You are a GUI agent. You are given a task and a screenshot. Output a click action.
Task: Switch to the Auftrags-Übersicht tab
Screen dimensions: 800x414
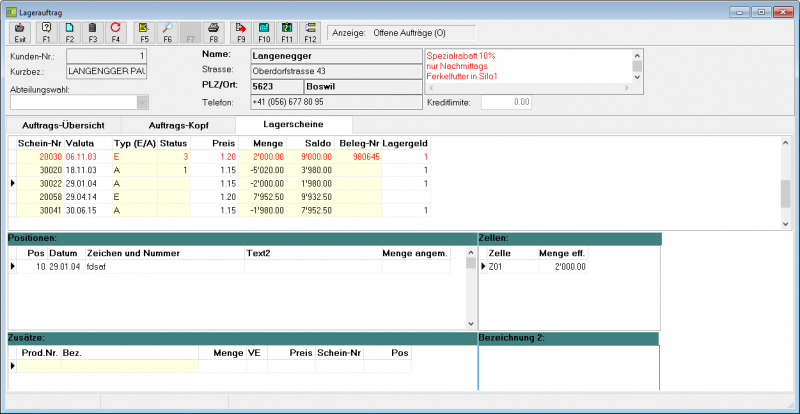(64, 125)
